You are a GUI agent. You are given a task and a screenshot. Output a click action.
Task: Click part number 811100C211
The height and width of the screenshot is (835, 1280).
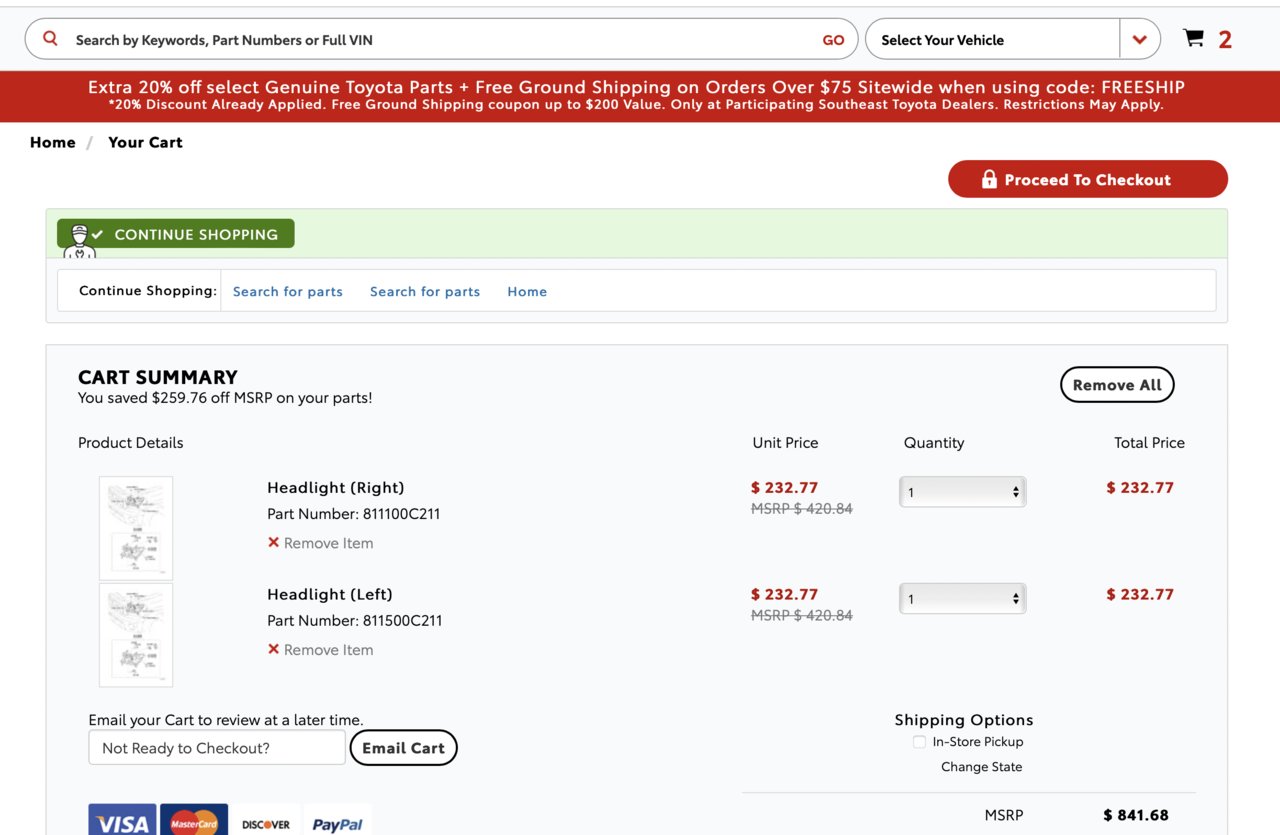point(401,514)
